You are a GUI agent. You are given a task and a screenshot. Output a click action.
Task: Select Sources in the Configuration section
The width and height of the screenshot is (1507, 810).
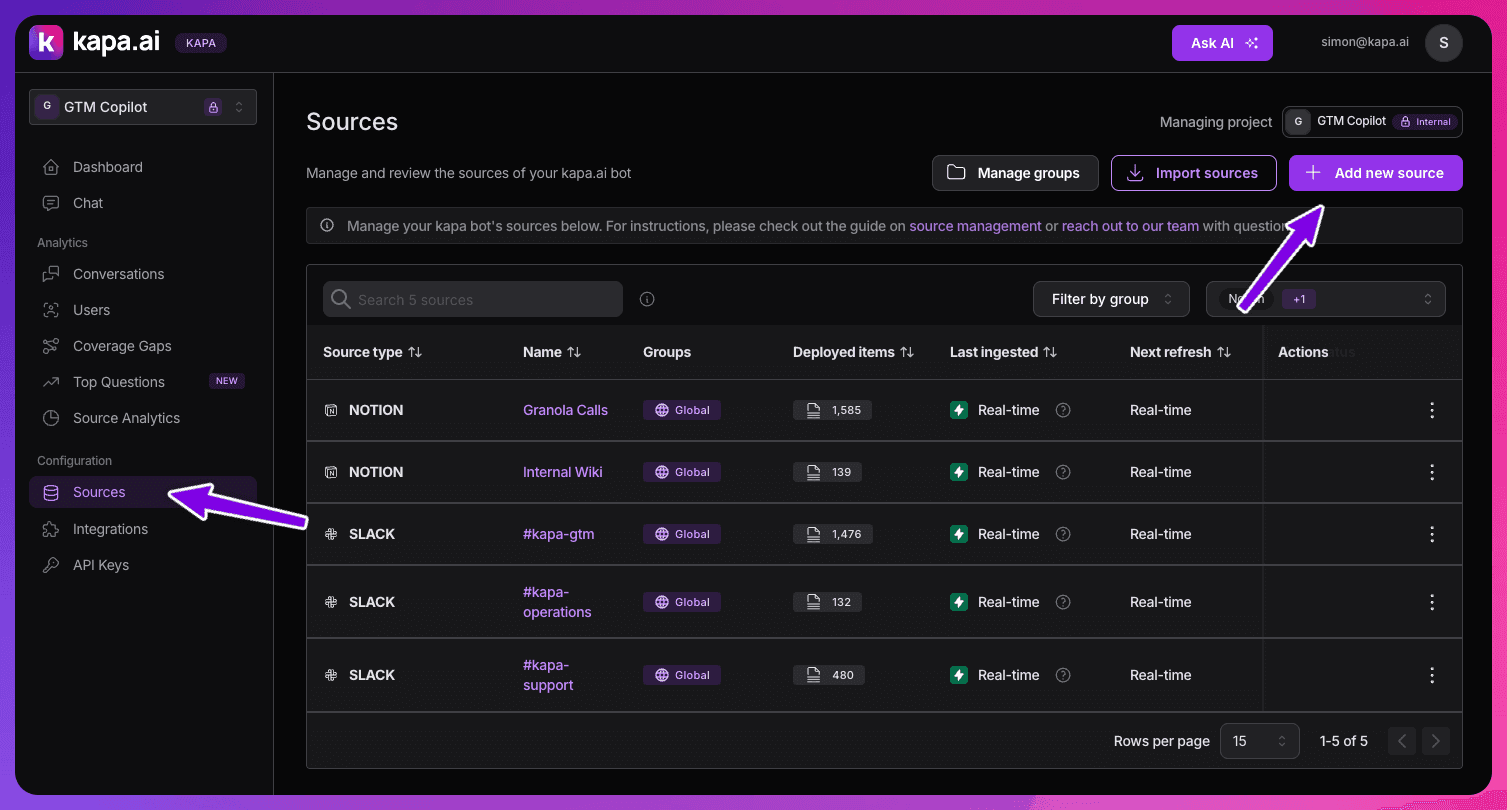[x=143, y=492]
